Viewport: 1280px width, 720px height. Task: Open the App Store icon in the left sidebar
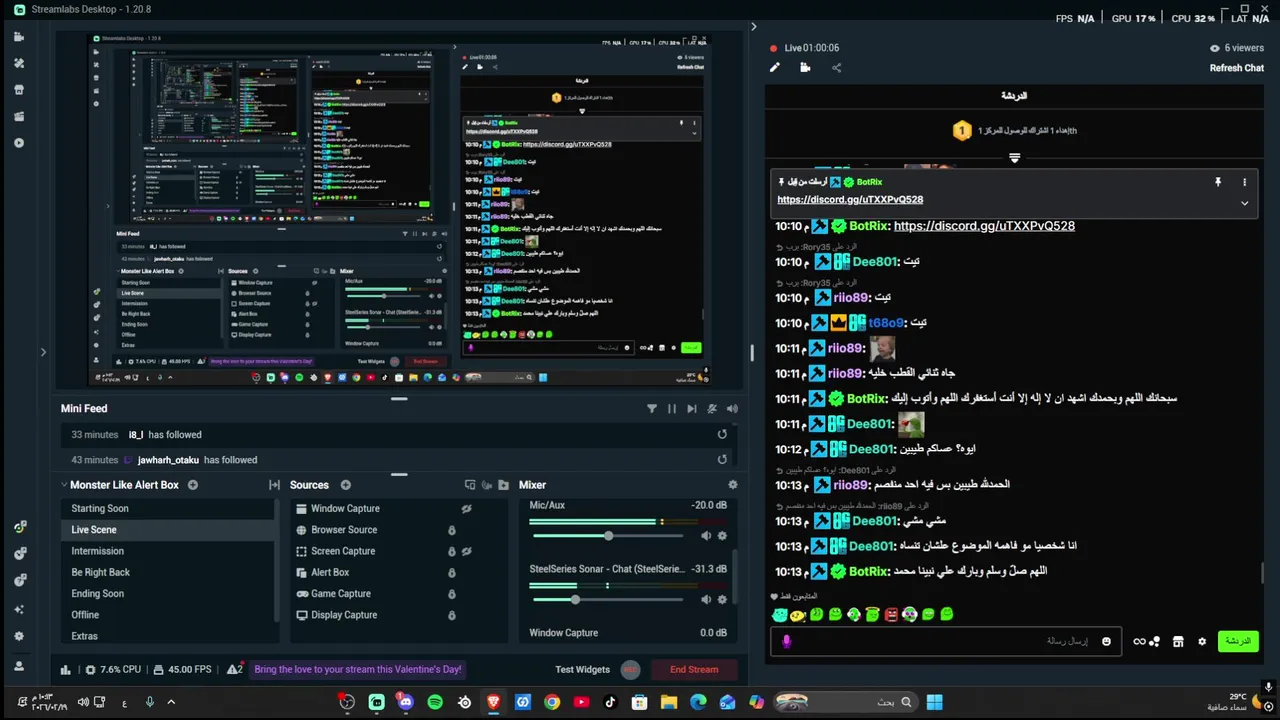19,89
